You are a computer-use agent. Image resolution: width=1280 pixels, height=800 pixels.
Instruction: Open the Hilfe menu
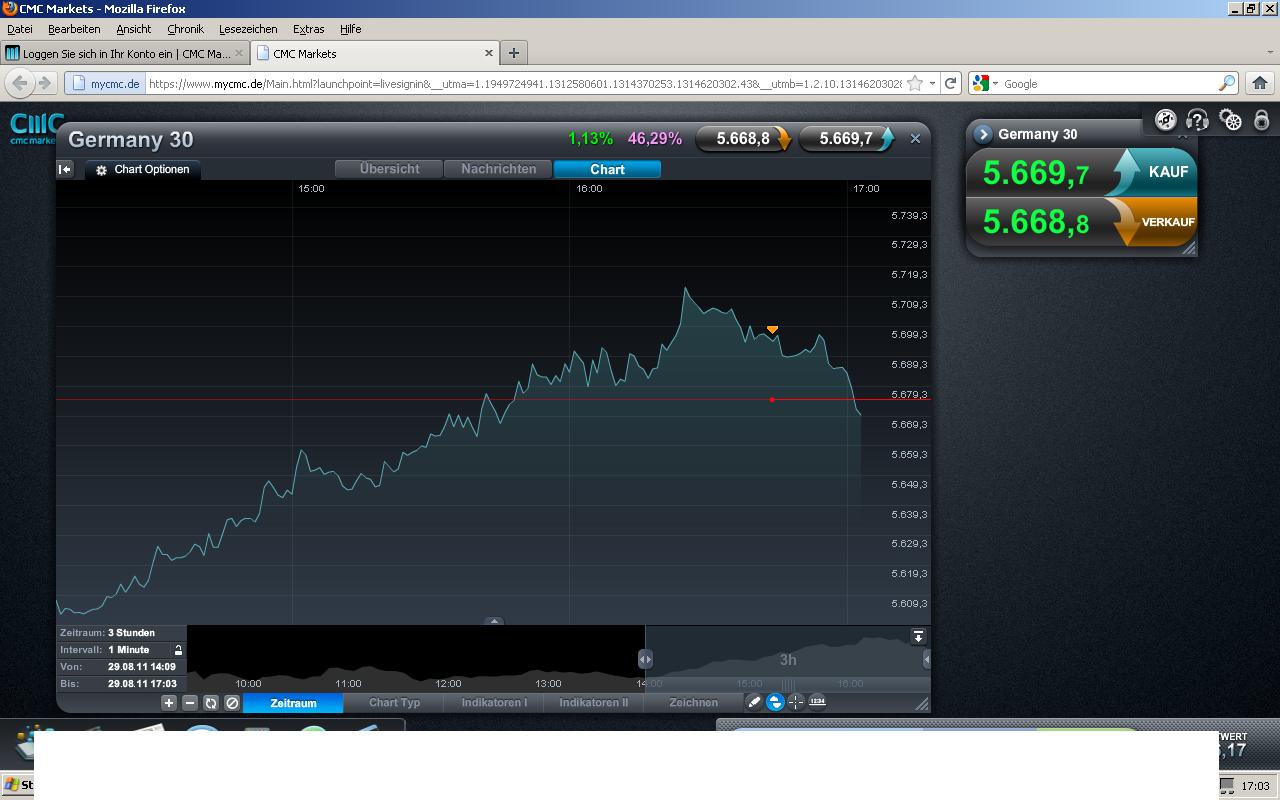pos(350,29)
